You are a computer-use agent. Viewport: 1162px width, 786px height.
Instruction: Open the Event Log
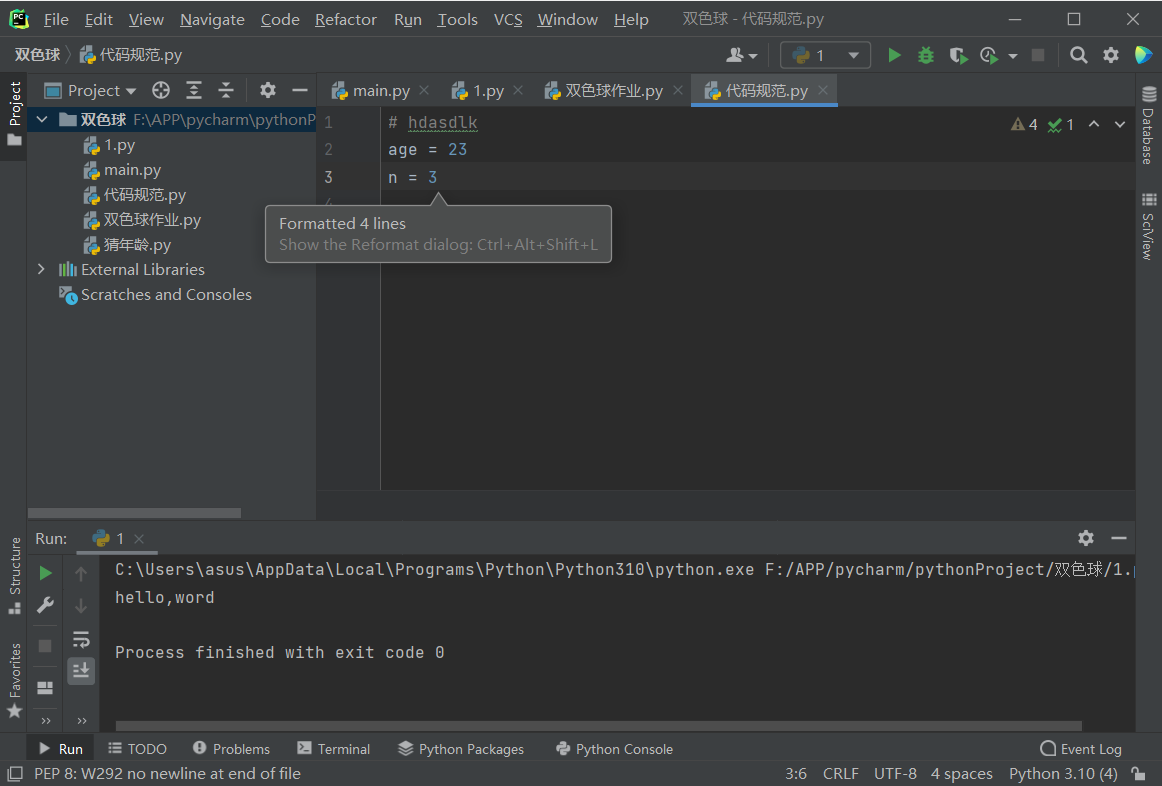tap(1081, 749)
